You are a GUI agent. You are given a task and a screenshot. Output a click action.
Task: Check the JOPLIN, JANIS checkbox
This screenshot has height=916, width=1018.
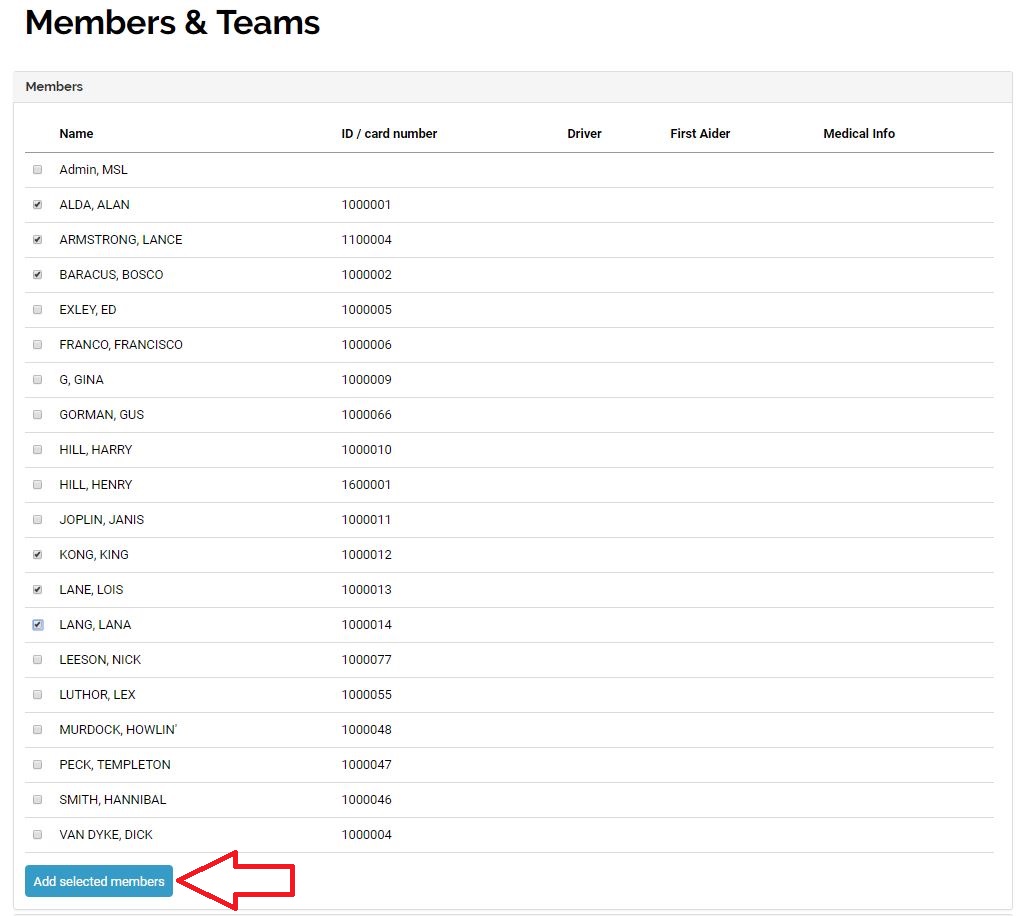pos(38,520)
